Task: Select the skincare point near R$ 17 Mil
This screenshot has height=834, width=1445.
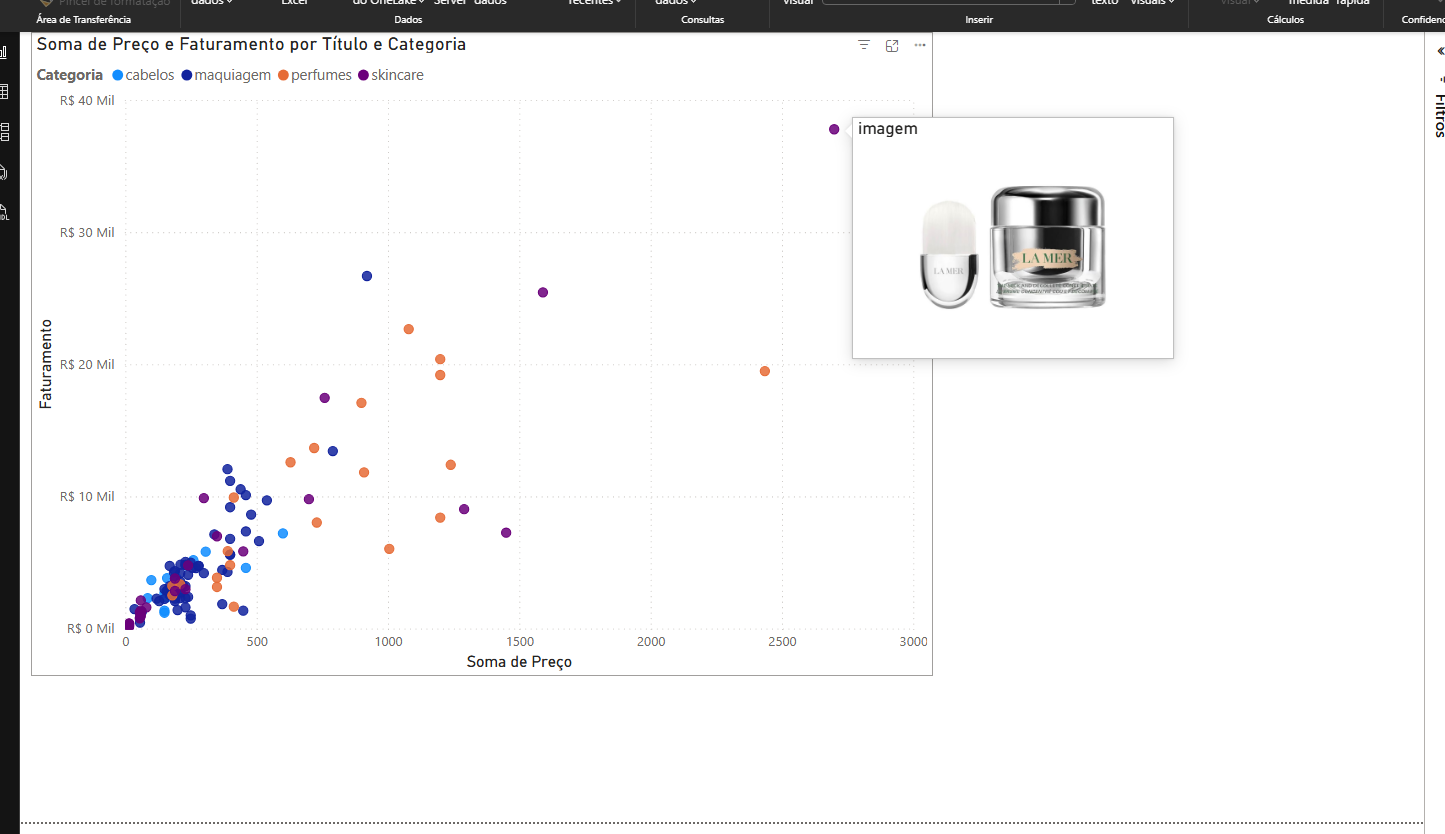Action: [x=325, y=398]
